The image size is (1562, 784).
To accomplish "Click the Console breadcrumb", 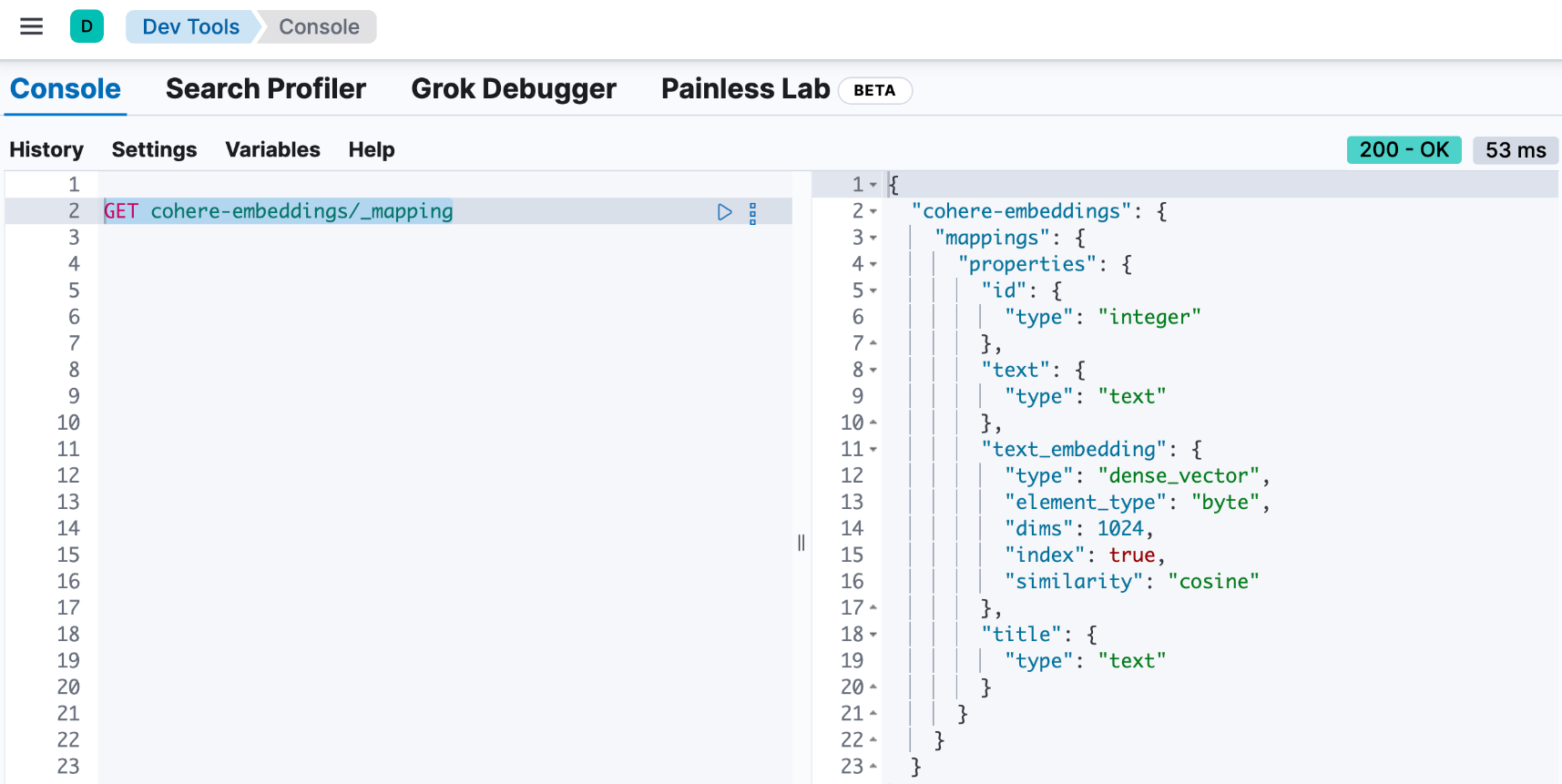I will (x=319, y=26).
